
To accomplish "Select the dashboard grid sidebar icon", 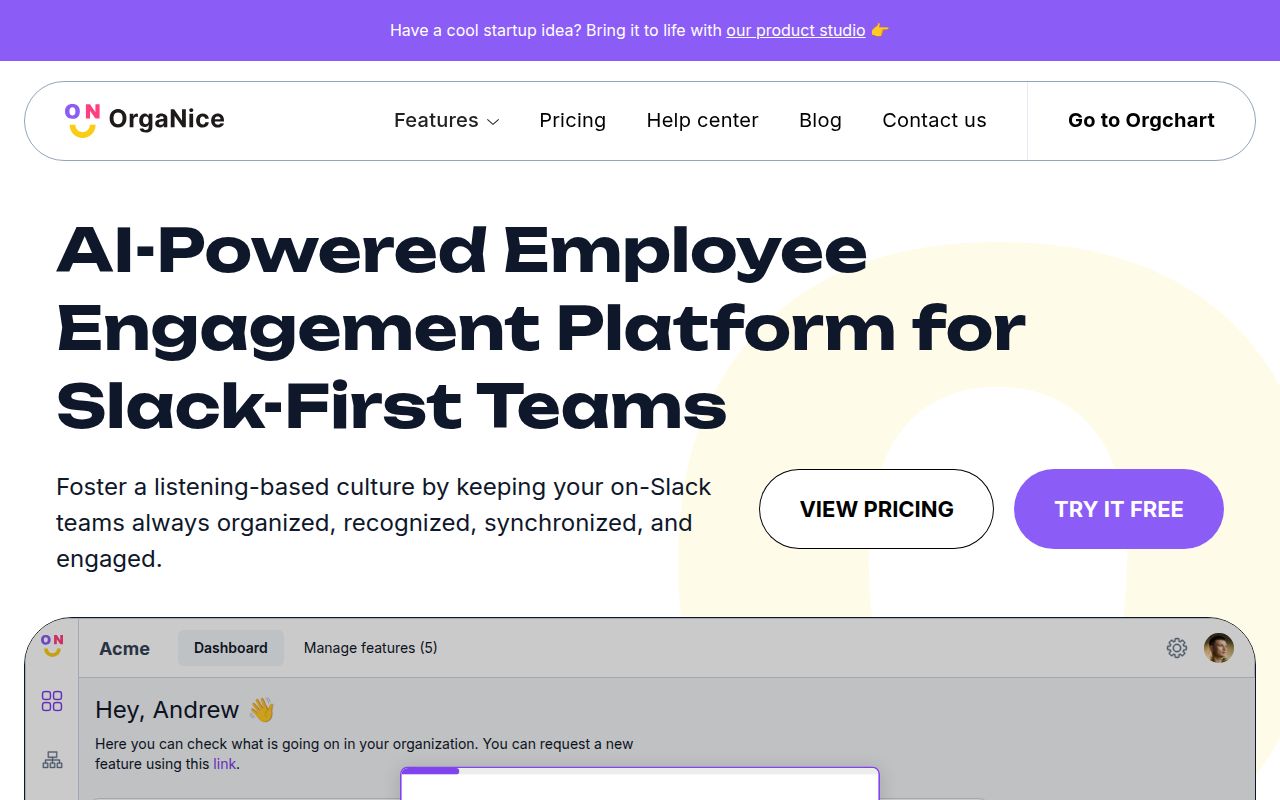I will 52,701.
